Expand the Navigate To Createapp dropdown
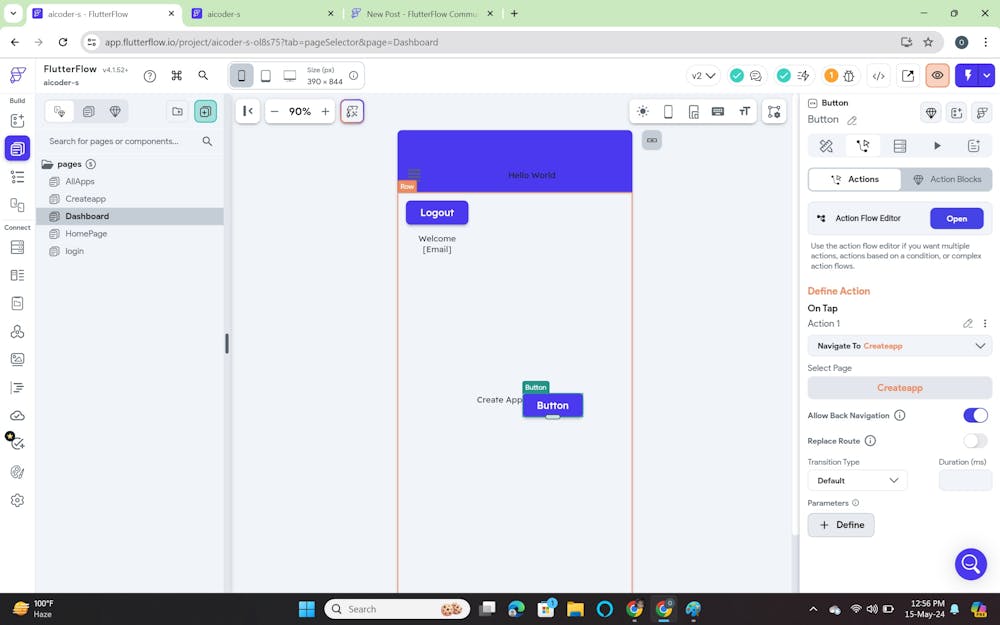Image resolution: width=1000 pixels, height=625 pixels. tap(899, 346)
